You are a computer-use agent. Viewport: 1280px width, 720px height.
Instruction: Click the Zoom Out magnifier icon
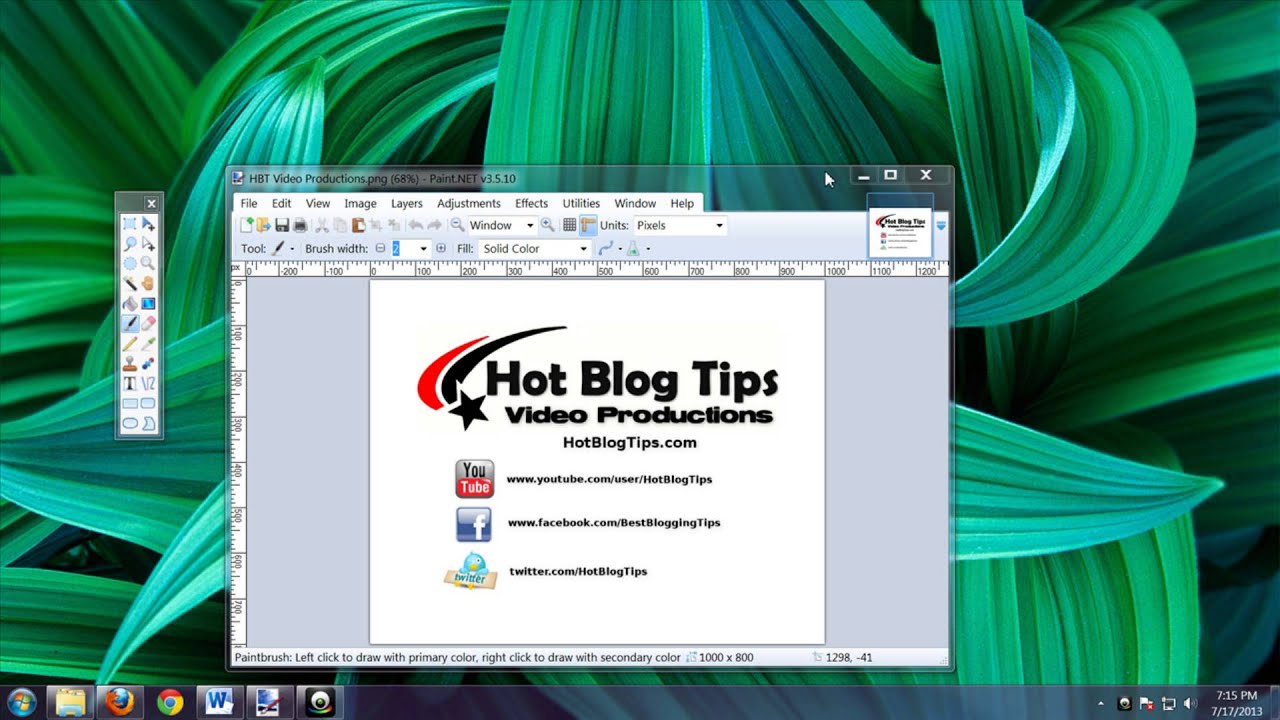[457, 225]
